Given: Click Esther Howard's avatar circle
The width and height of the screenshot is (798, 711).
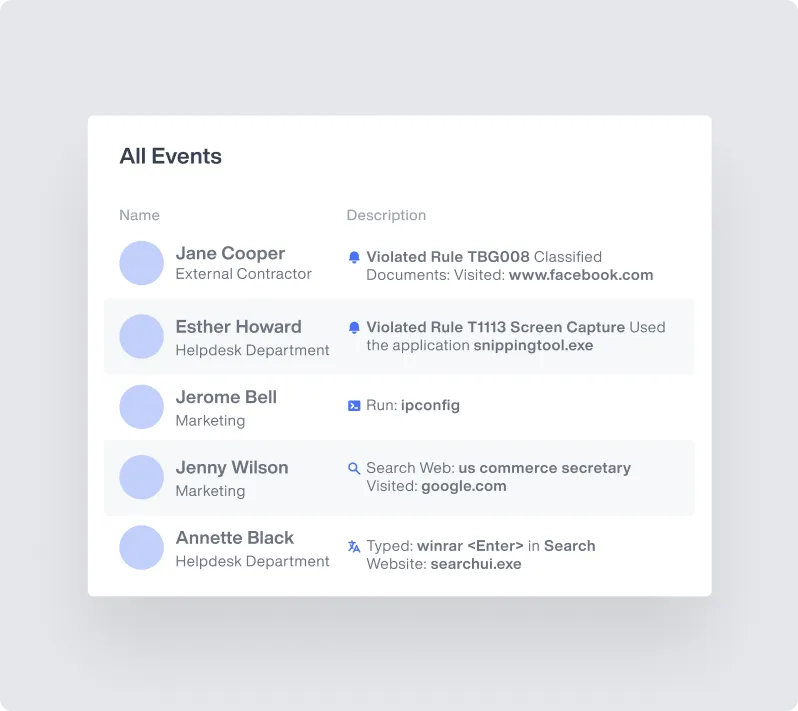Looking at the screenshot, I should [x=141, y=337].
